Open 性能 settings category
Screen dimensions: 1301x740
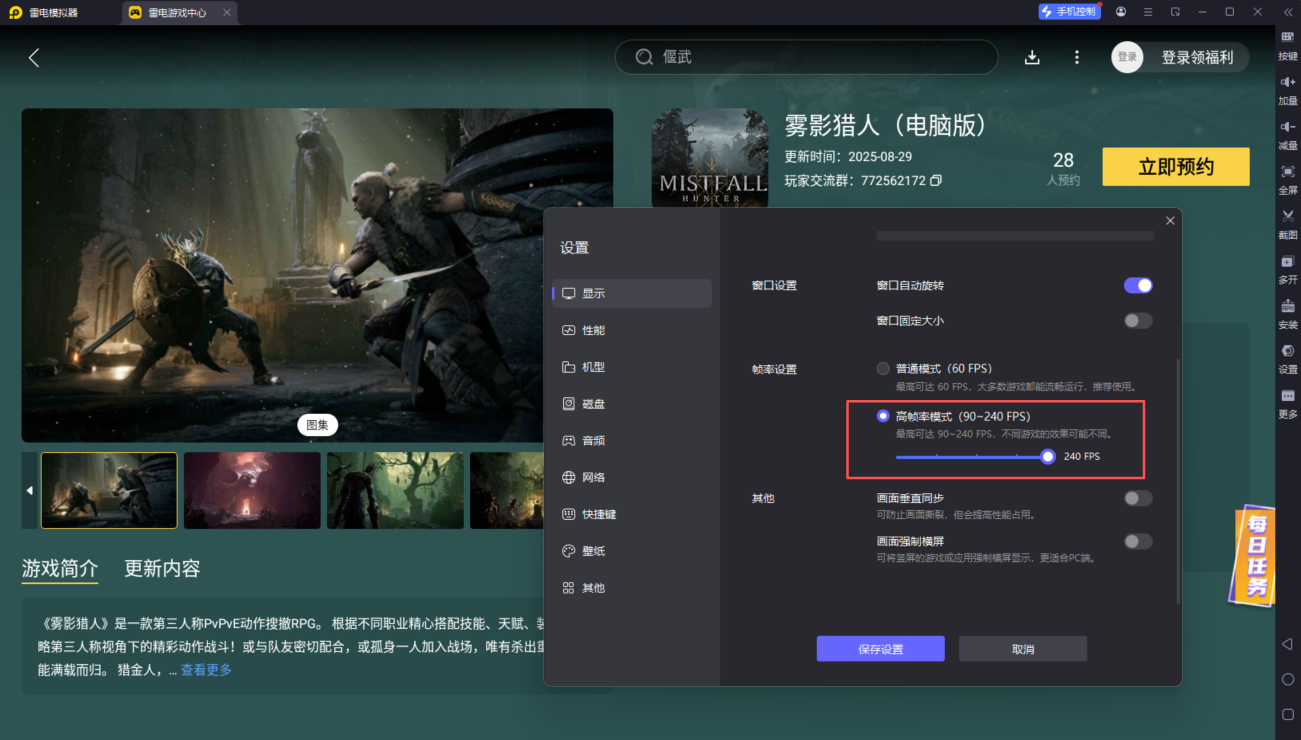click(x=632, y=330)
